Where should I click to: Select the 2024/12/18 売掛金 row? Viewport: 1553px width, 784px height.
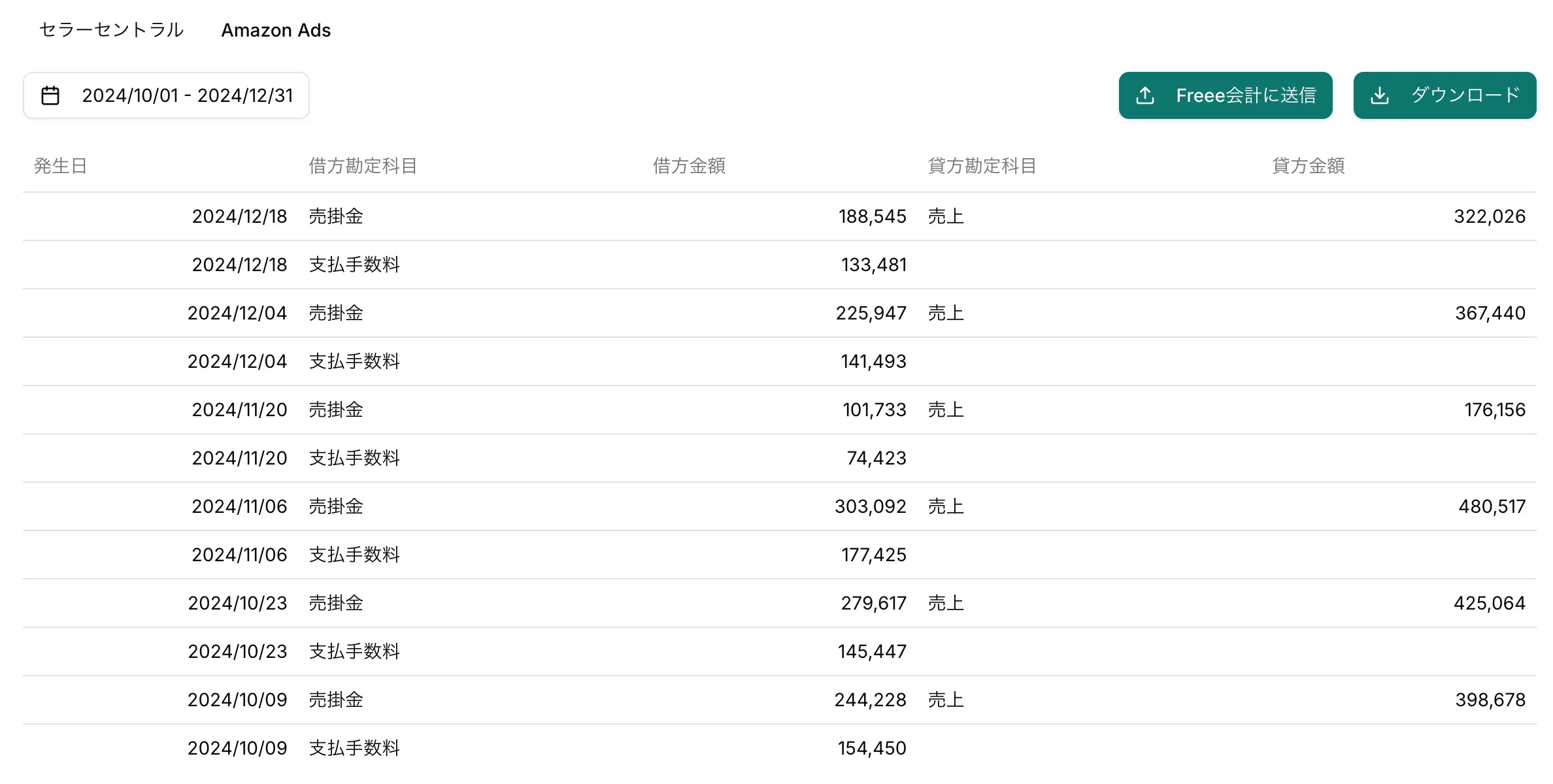point(336,216)
